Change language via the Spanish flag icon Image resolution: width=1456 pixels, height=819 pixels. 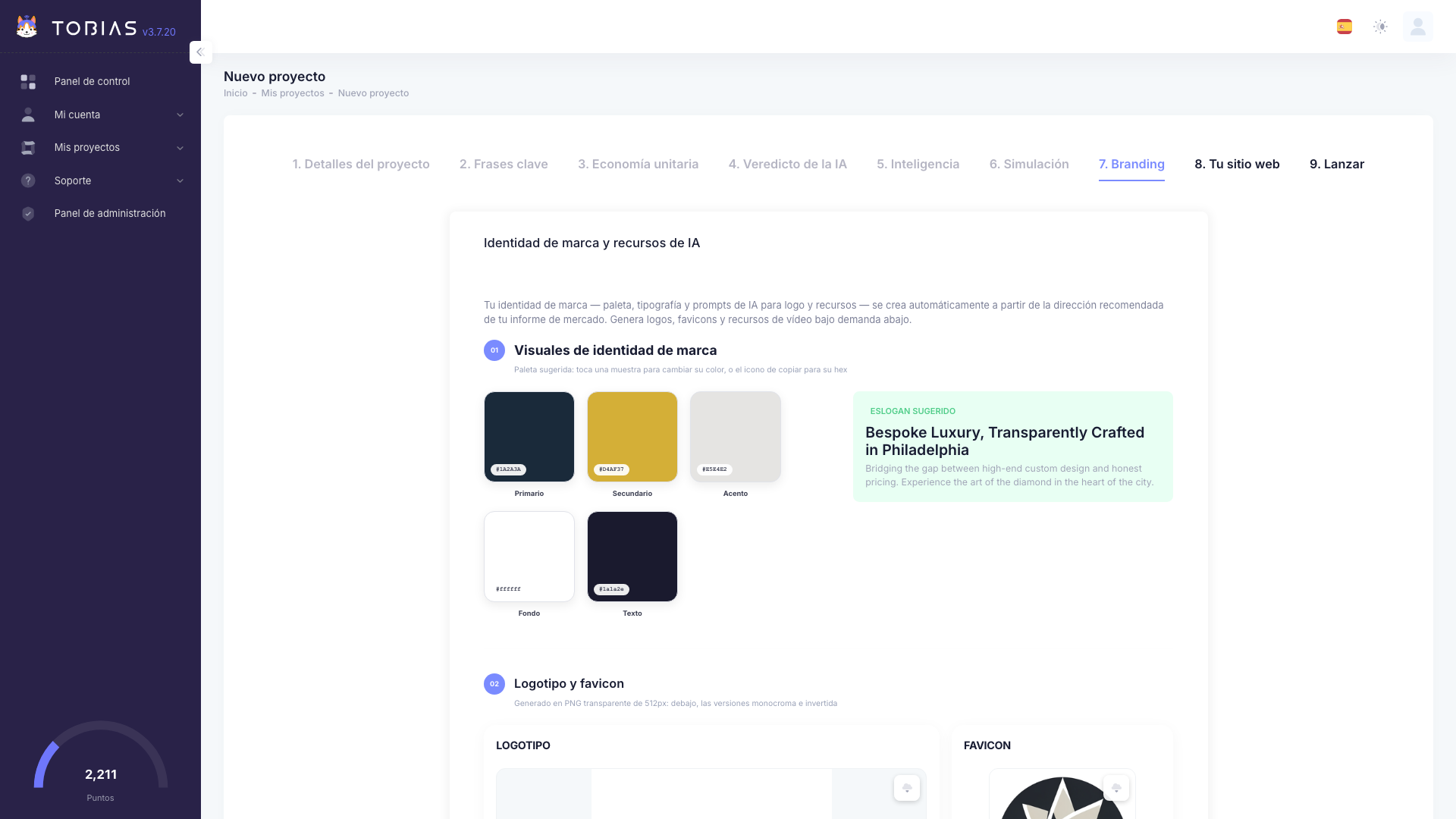point(1345,27)
